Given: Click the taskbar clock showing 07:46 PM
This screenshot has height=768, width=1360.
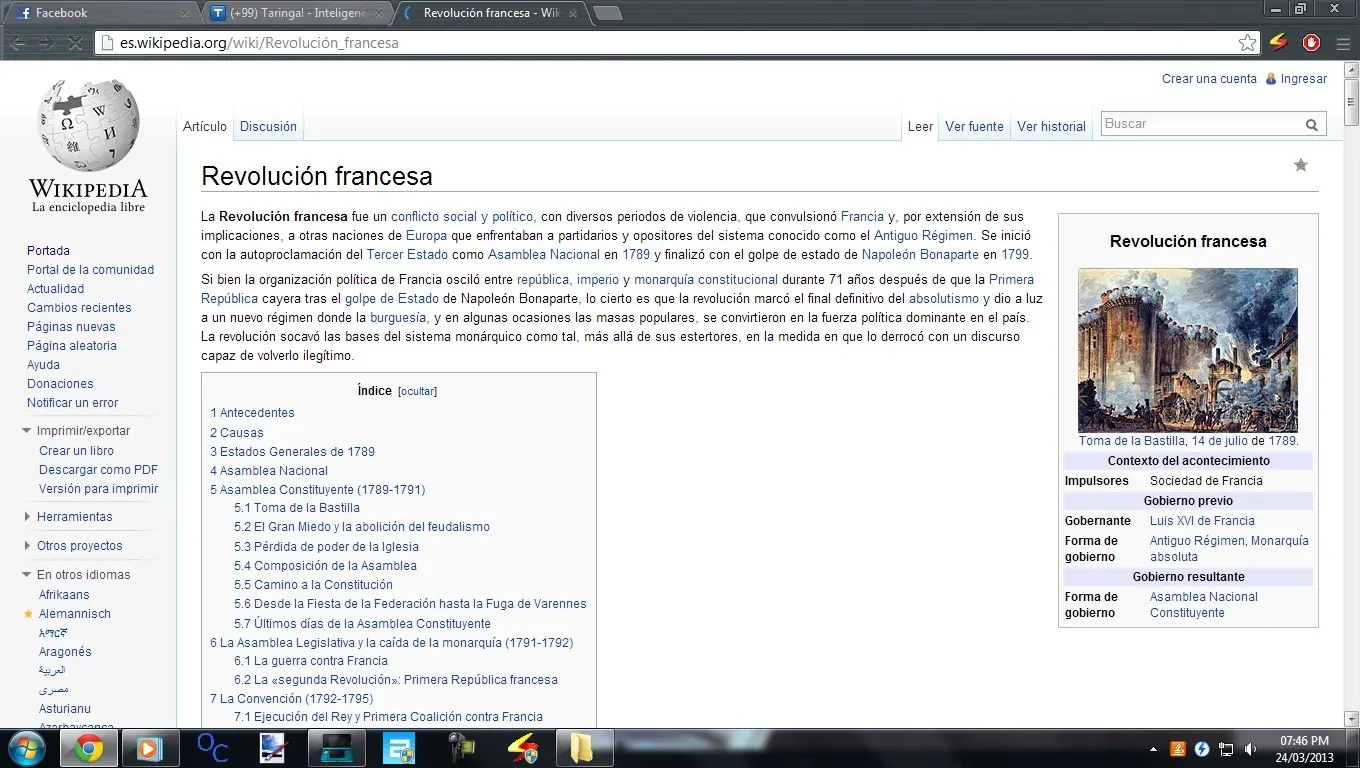Looking at the screenshot, I should pyautogui.click(x=1304, y=748).
